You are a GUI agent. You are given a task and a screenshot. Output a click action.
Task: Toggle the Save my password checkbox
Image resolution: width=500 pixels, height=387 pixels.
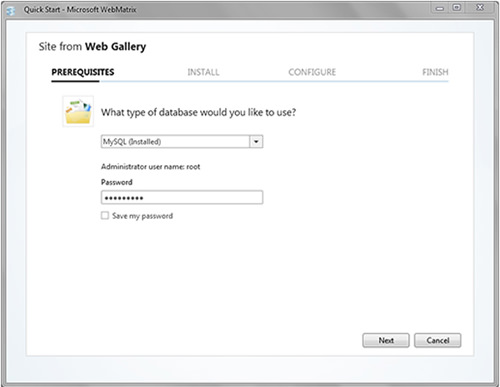105,216
